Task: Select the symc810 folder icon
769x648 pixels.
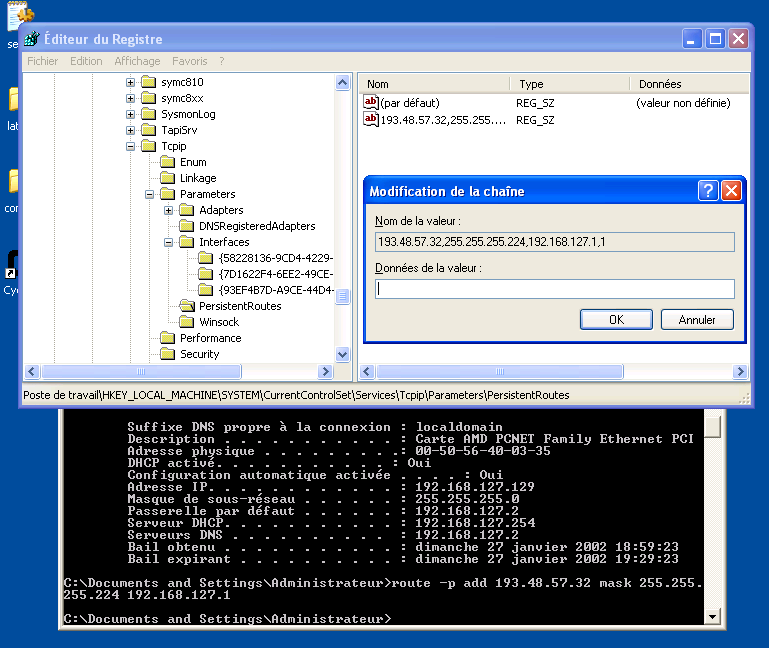Action: point(148,82)
